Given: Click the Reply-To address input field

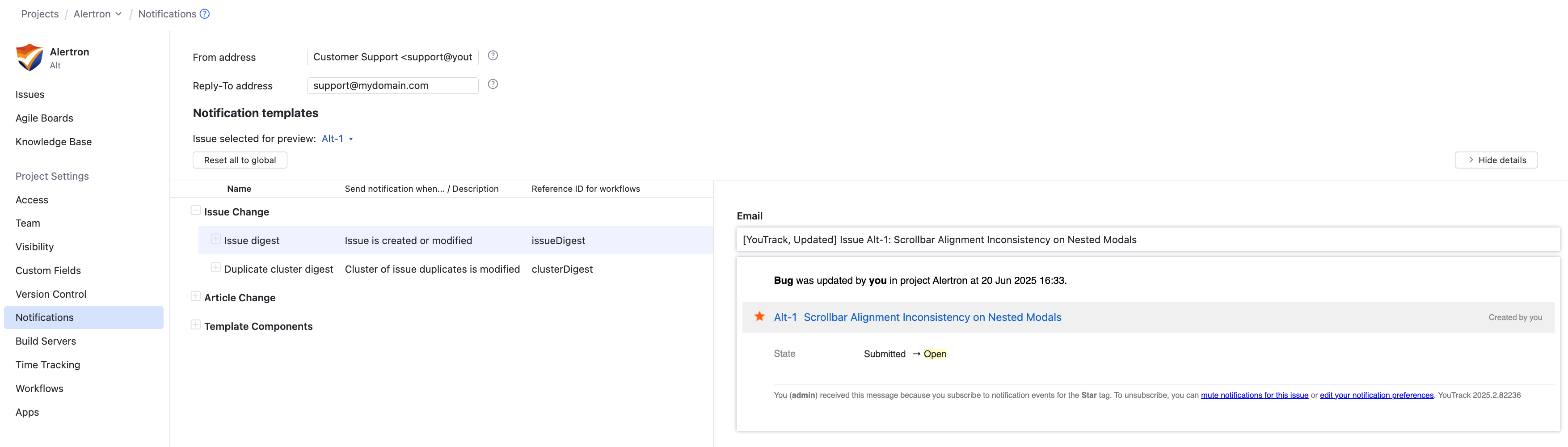Looking at the screenshot, I should [x=392, y=85].
